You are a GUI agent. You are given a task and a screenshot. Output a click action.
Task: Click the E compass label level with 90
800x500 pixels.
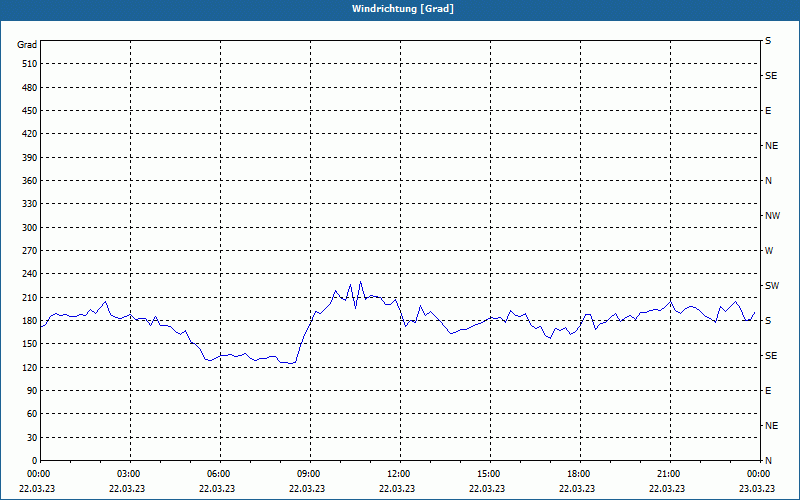point(768,391)
